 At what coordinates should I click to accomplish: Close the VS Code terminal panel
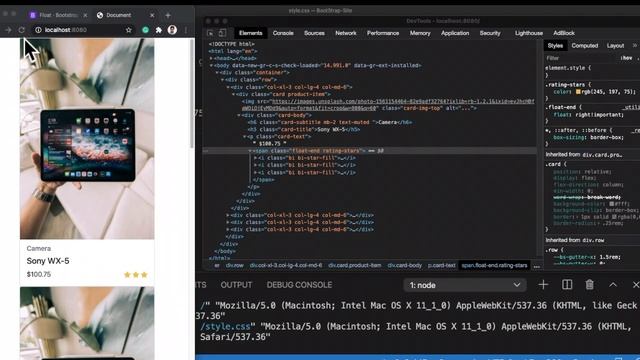point(635,285)
